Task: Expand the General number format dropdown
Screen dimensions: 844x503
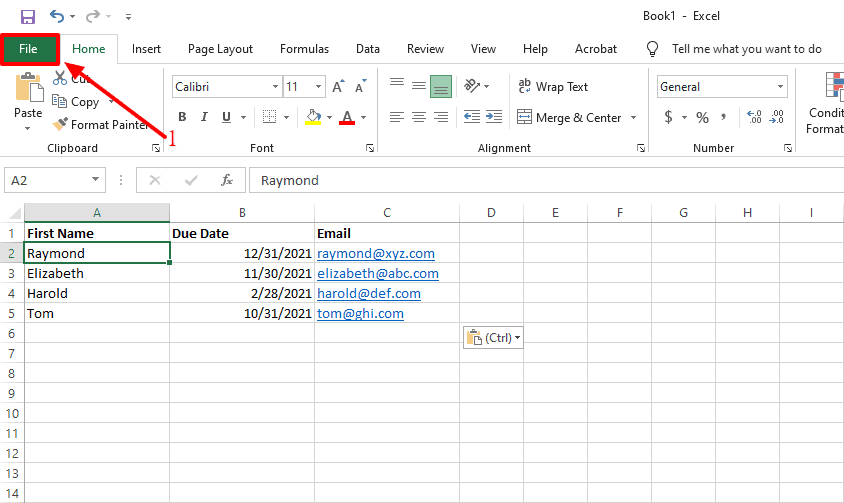Action: (x=780, y=87)
